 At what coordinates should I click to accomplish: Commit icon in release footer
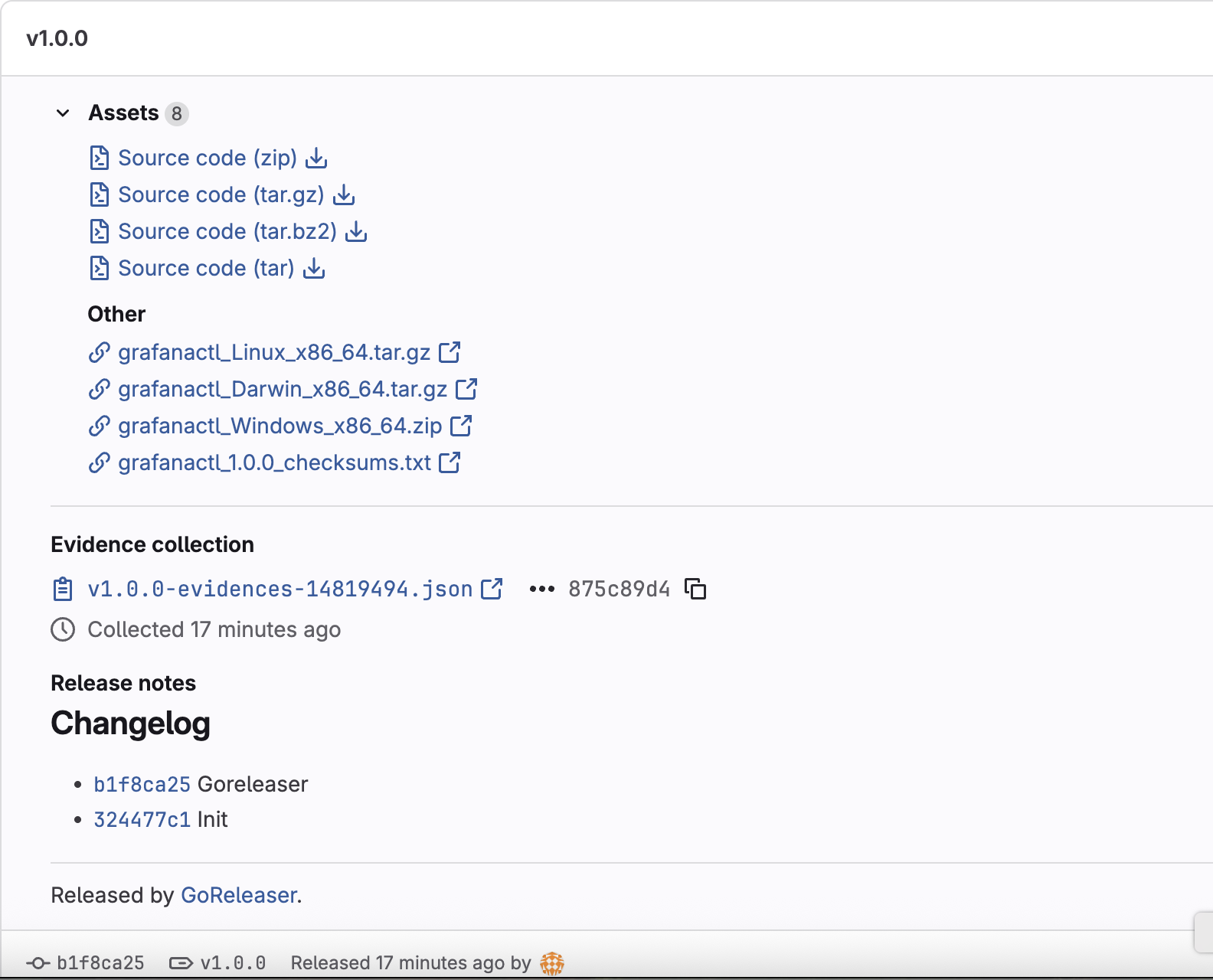(x=38, y=963)
